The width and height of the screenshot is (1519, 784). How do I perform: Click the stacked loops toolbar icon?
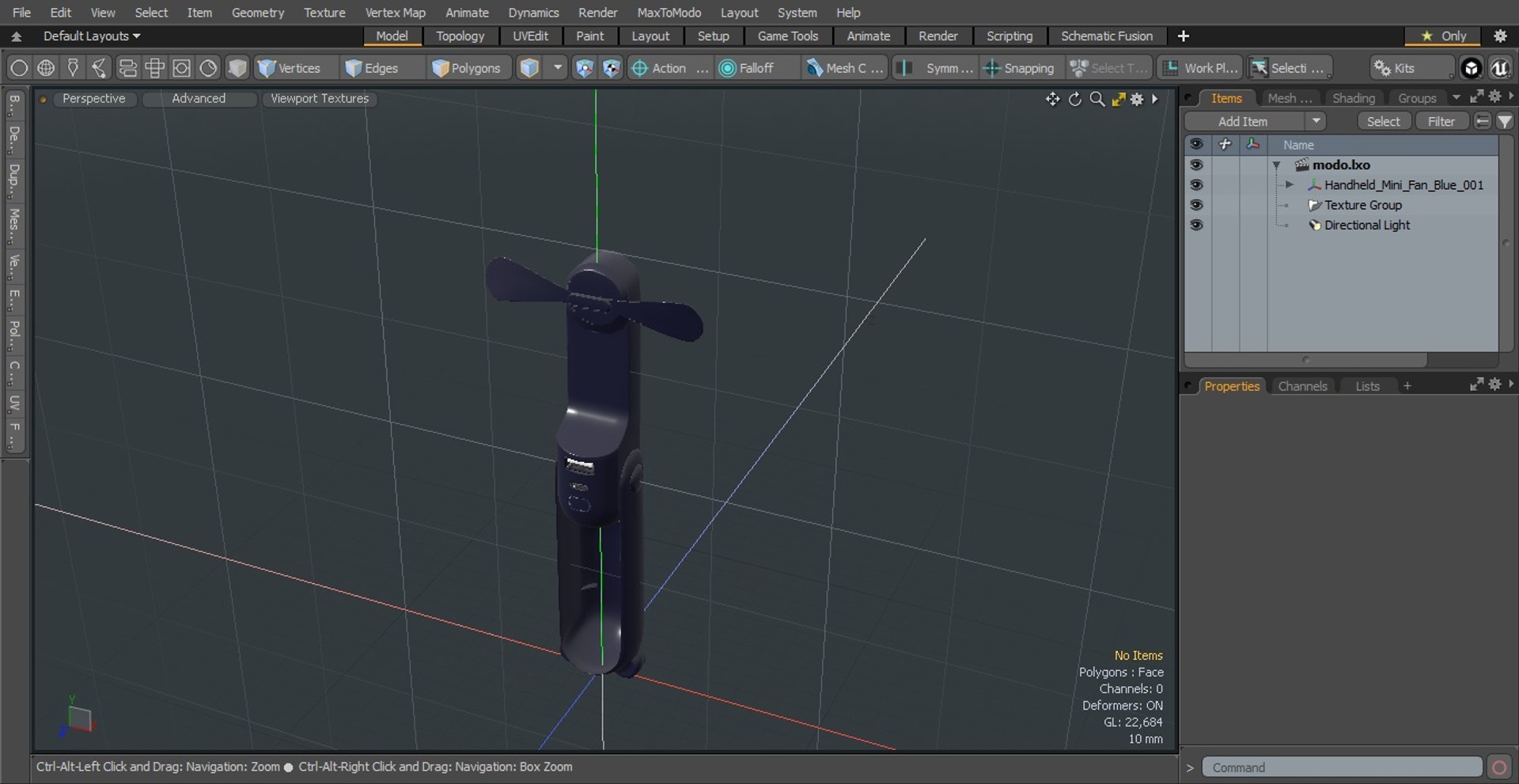click(127, 68)
